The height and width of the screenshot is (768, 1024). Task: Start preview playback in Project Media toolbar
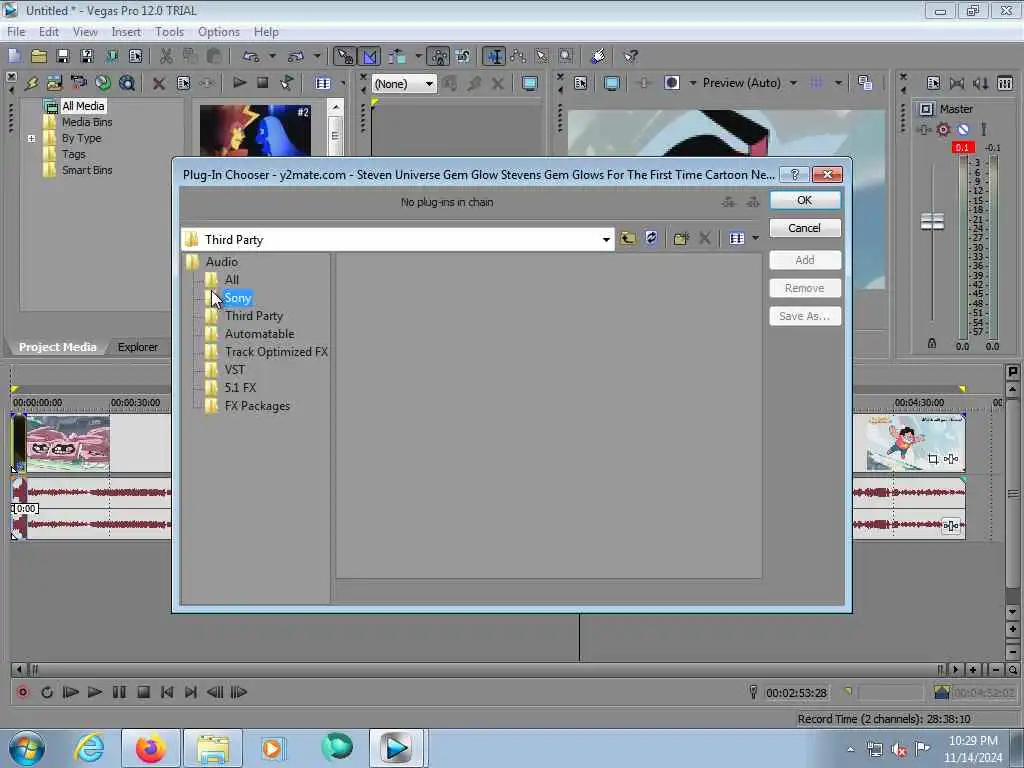239,83
